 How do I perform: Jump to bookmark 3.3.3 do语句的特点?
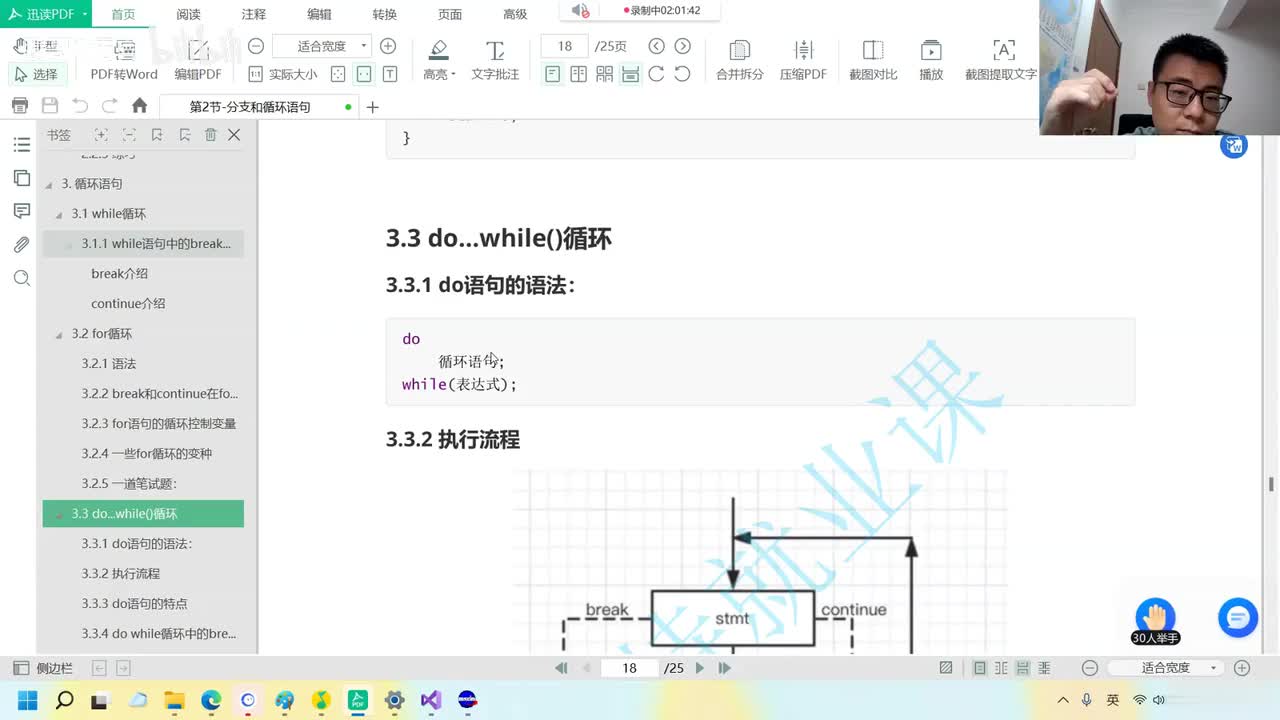134,603
